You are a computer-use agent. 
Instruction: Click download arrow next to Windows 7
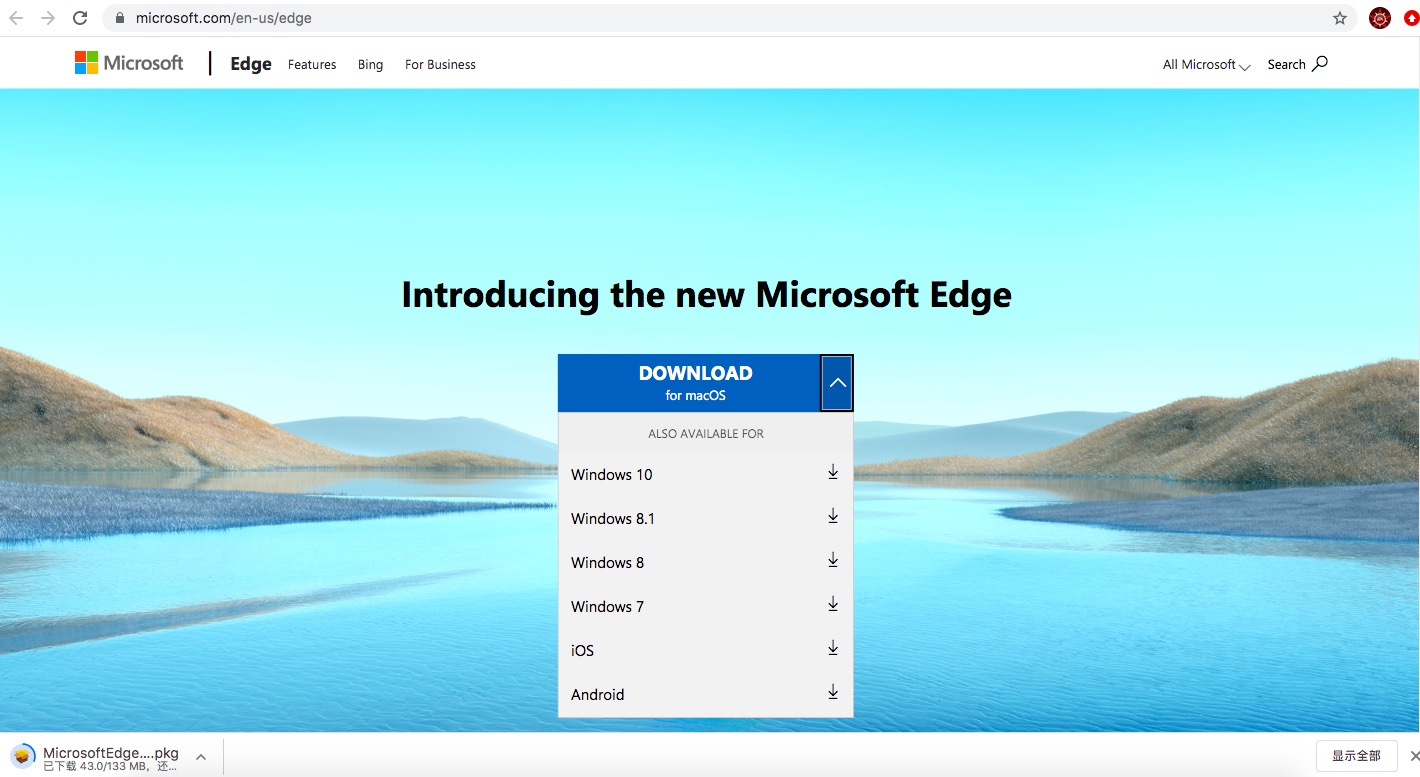click(833, 605)
